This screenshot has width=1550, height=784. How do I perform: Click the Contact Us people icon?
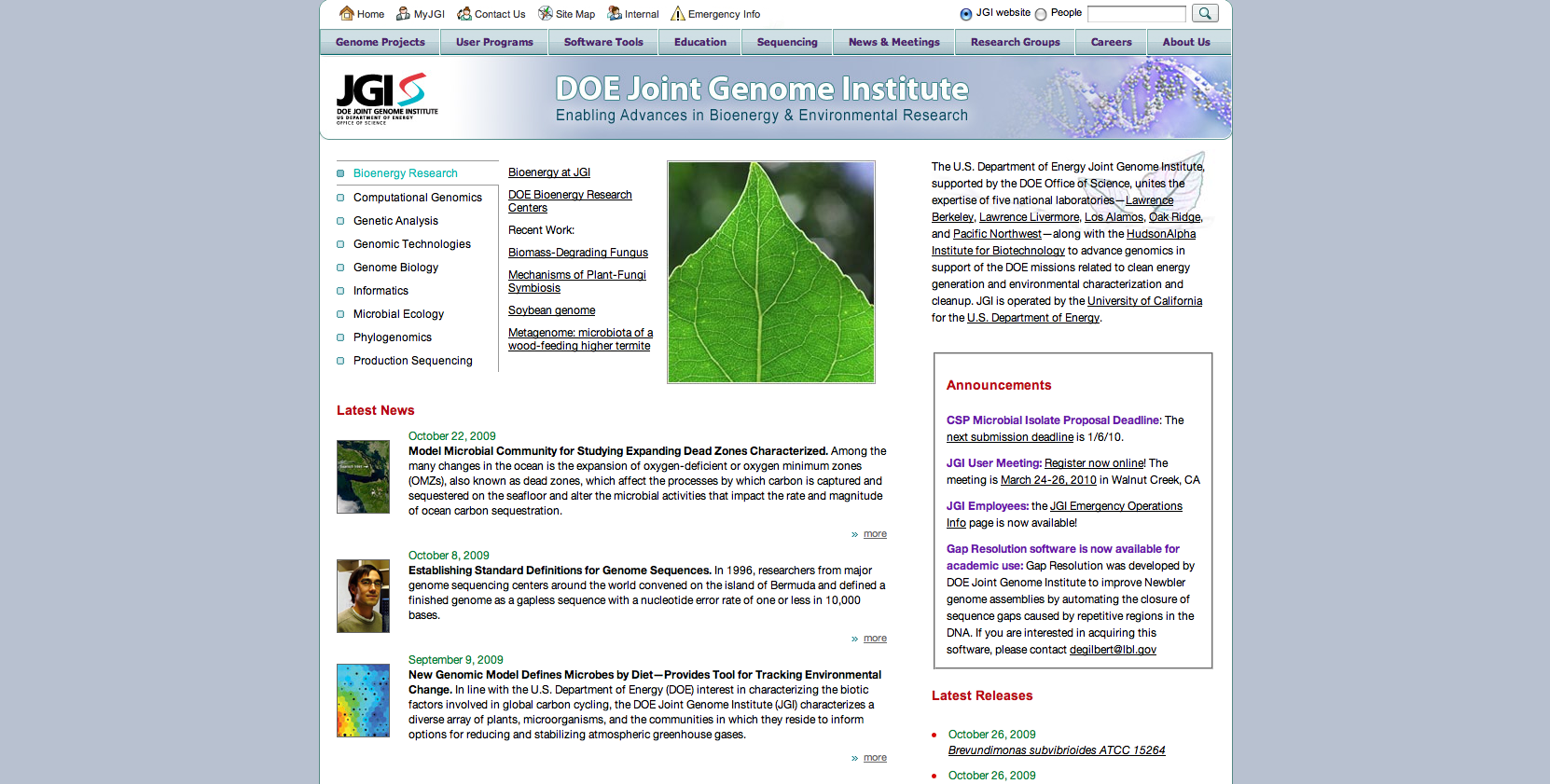click(x=464, y=13)
